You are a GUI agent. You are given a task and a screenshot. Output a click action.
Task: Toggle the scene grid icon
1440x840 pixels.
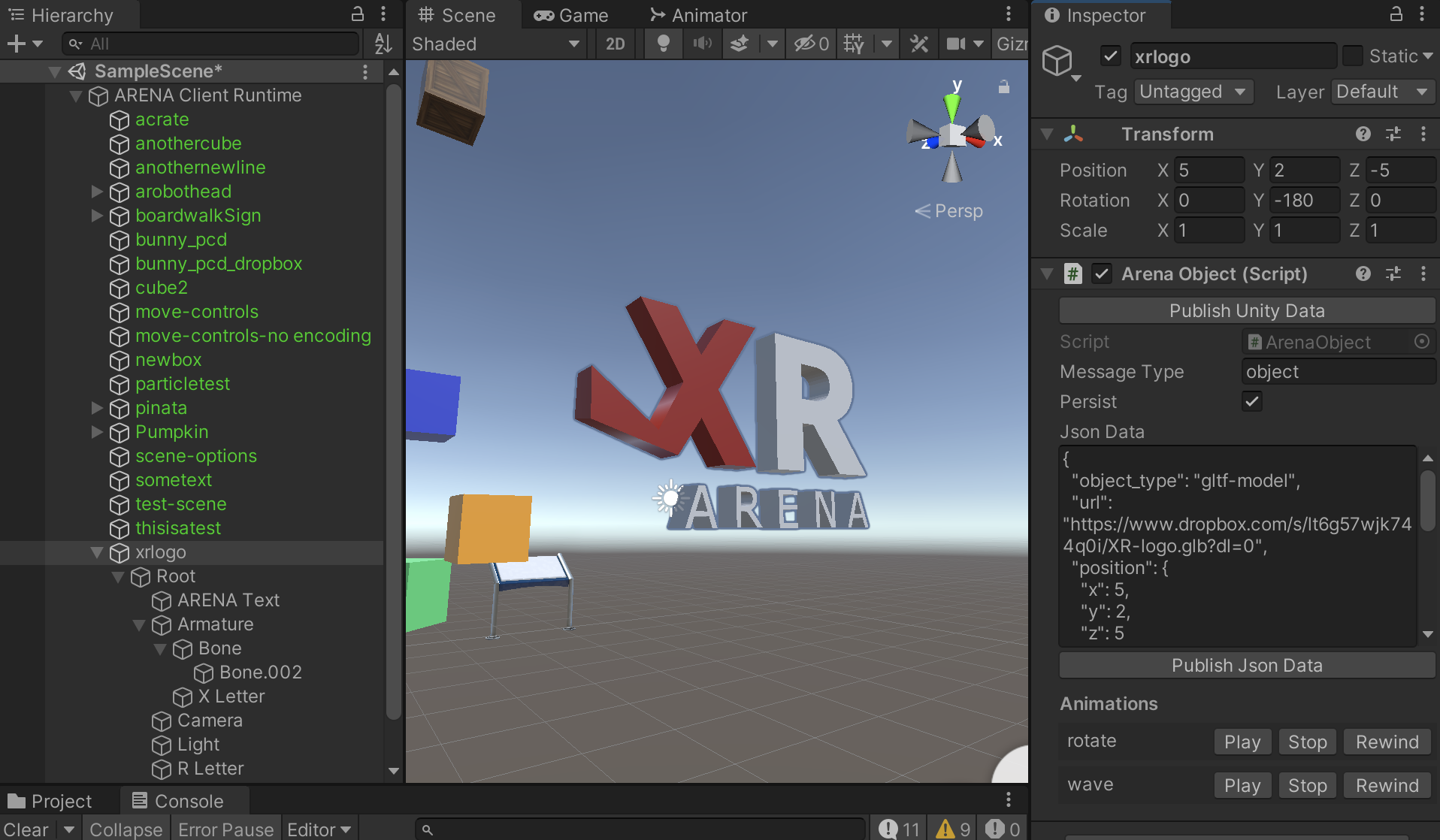(854, 44)
